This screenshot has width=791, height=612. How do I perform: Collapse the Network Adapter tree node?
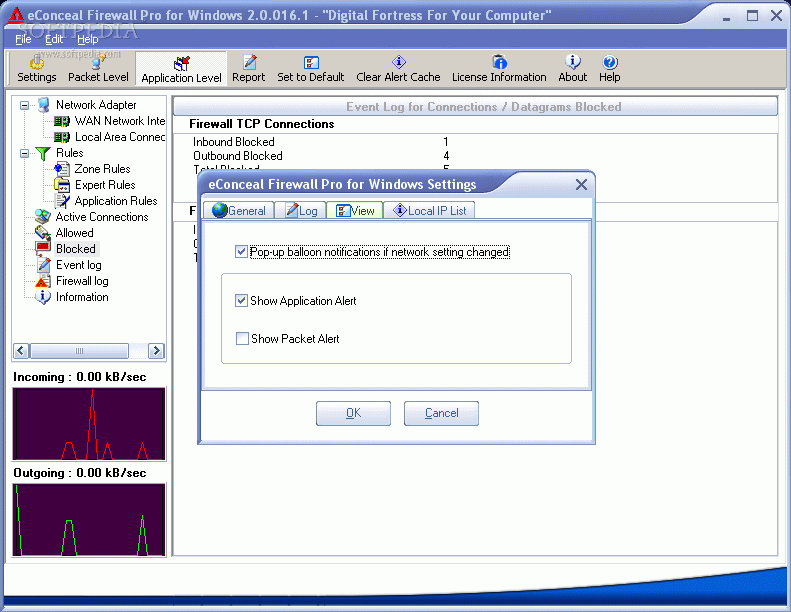tap(24, 105)
